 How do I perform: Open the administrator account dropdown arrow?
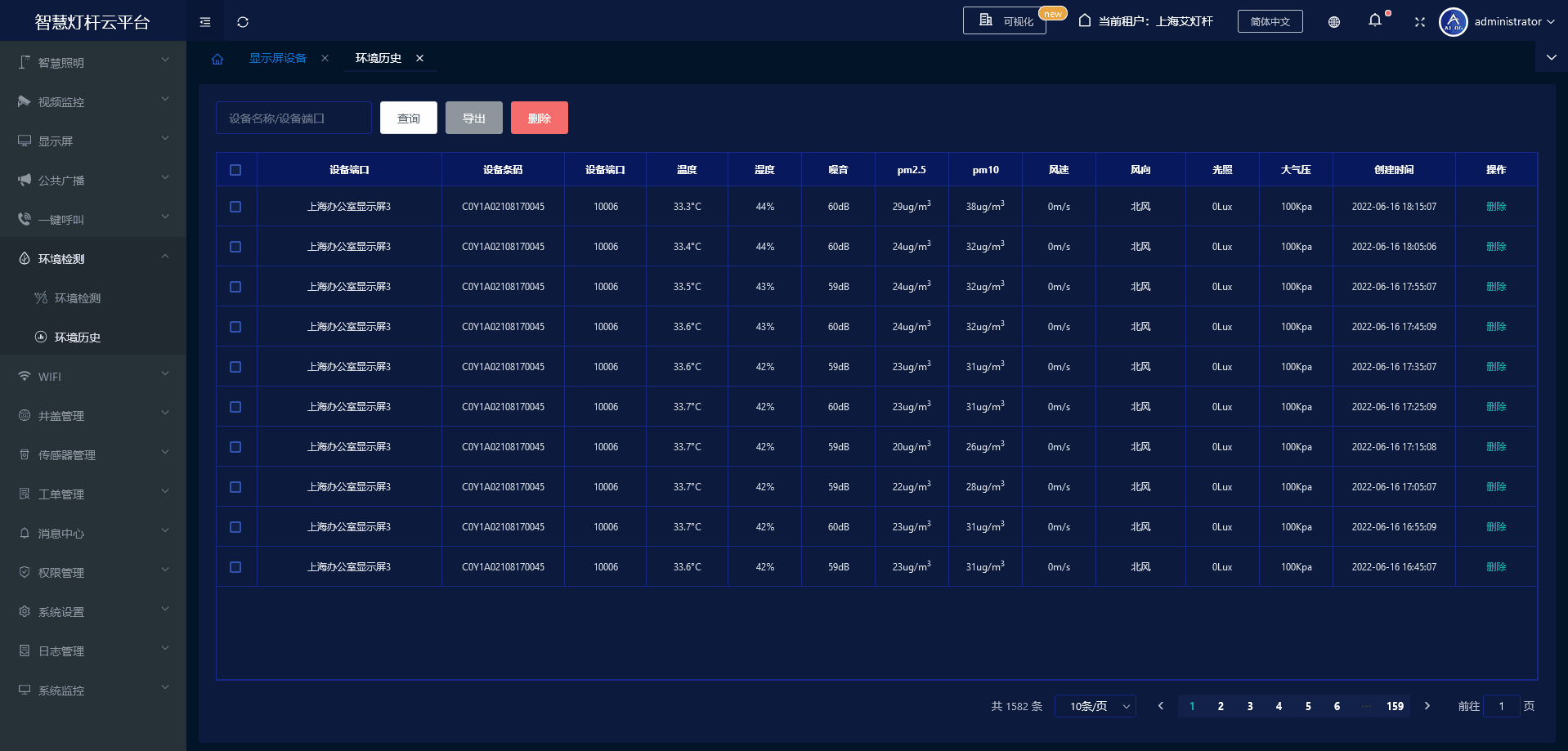point(1551,22)
